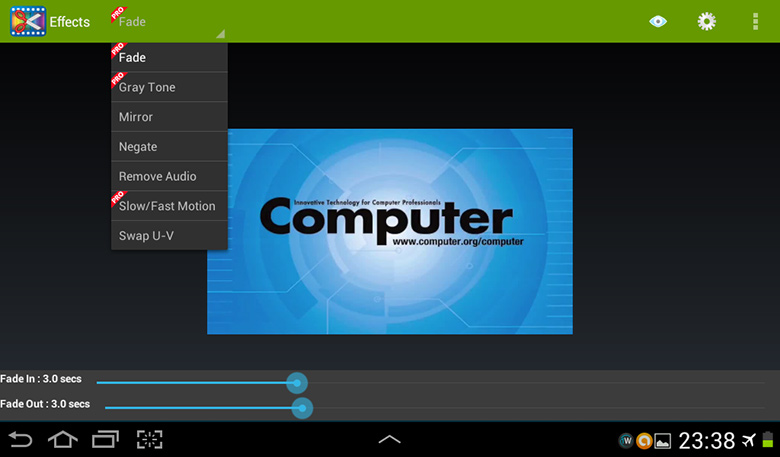Tap the airplane mode status icon

[x=748, y=440]
